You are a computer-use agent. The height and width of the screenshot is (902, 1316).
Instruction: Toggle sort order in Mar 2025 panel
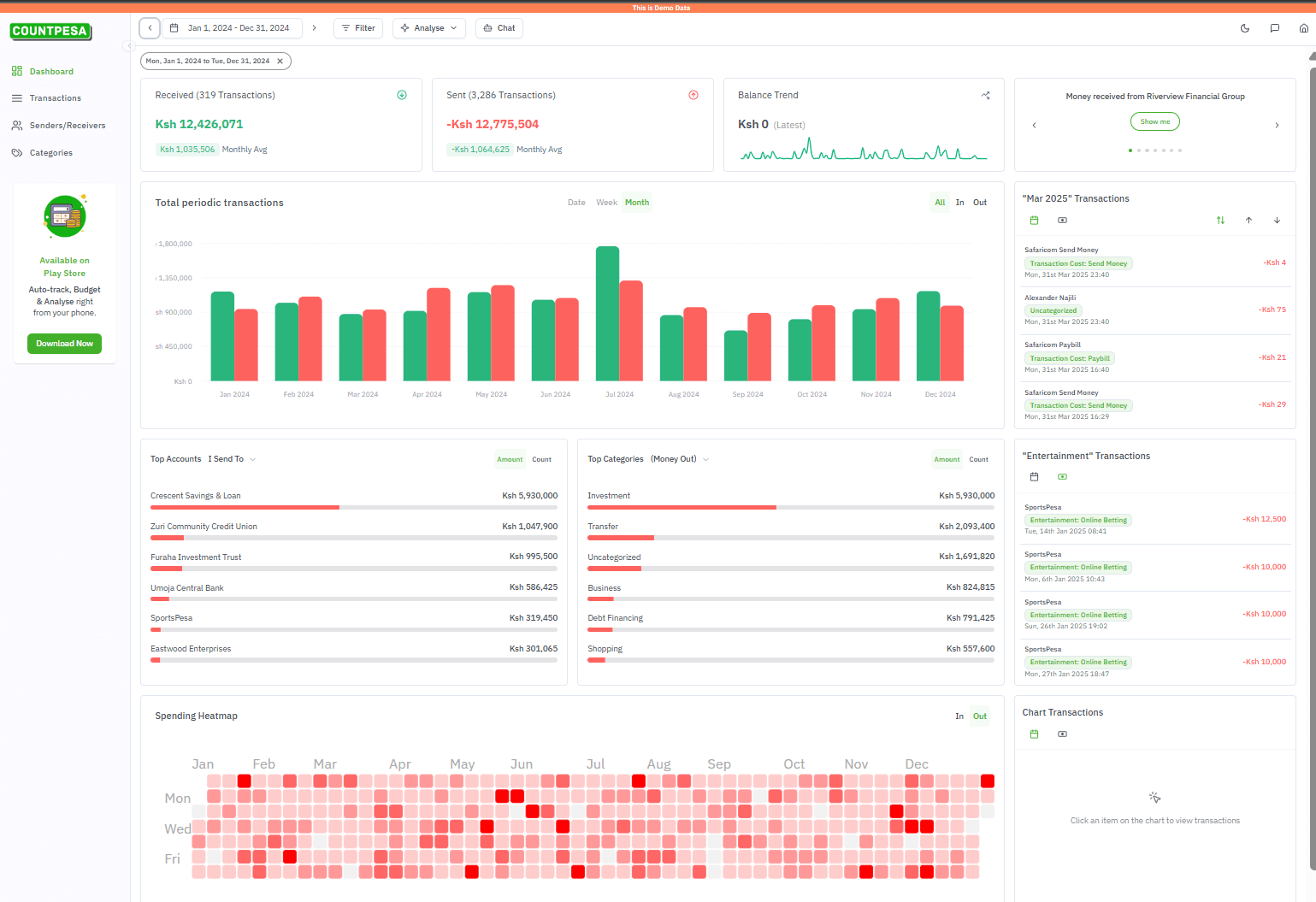1220,221
